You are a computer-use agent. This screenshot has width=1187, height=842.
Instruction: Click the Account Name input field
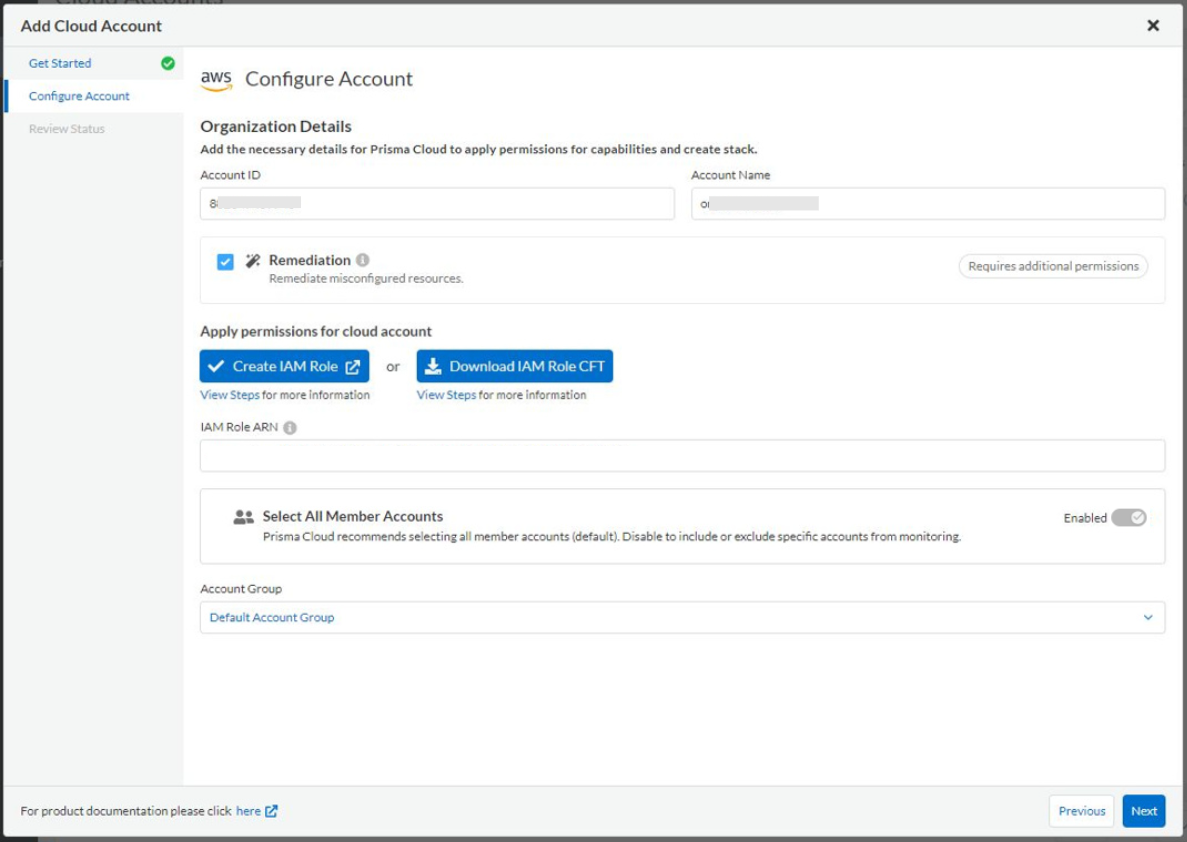[x=927, y=204]
